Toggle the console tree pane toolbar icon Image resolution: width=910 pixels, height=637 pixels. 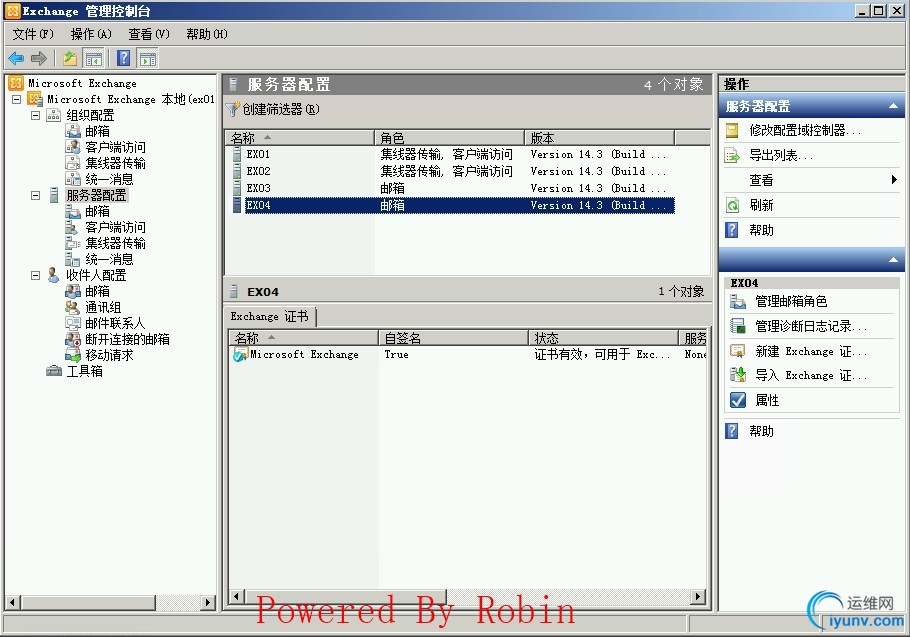93,58
